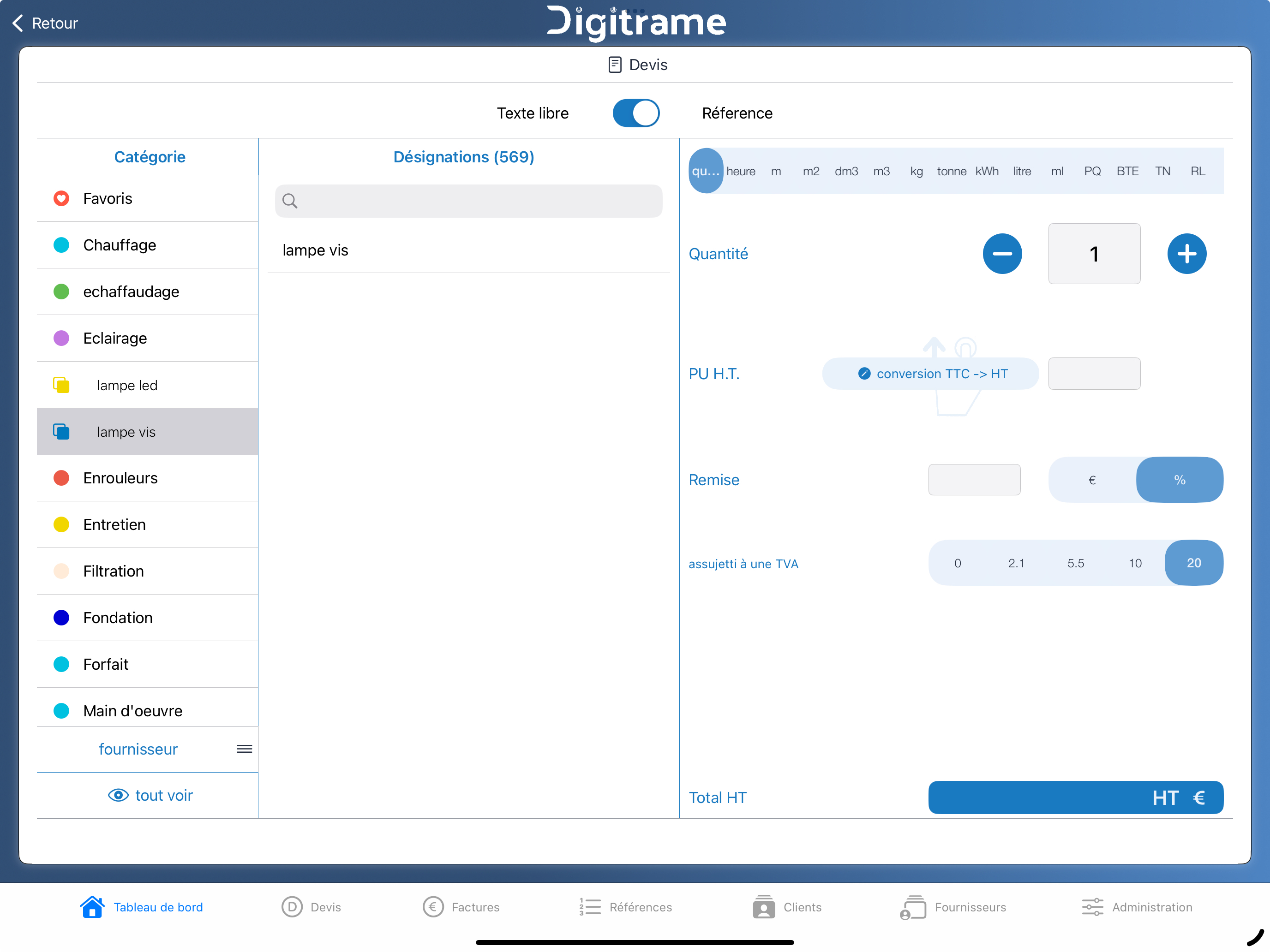Click the search magnifier icon
This screenshot has height=952, width=1270.
click(290, 201)
